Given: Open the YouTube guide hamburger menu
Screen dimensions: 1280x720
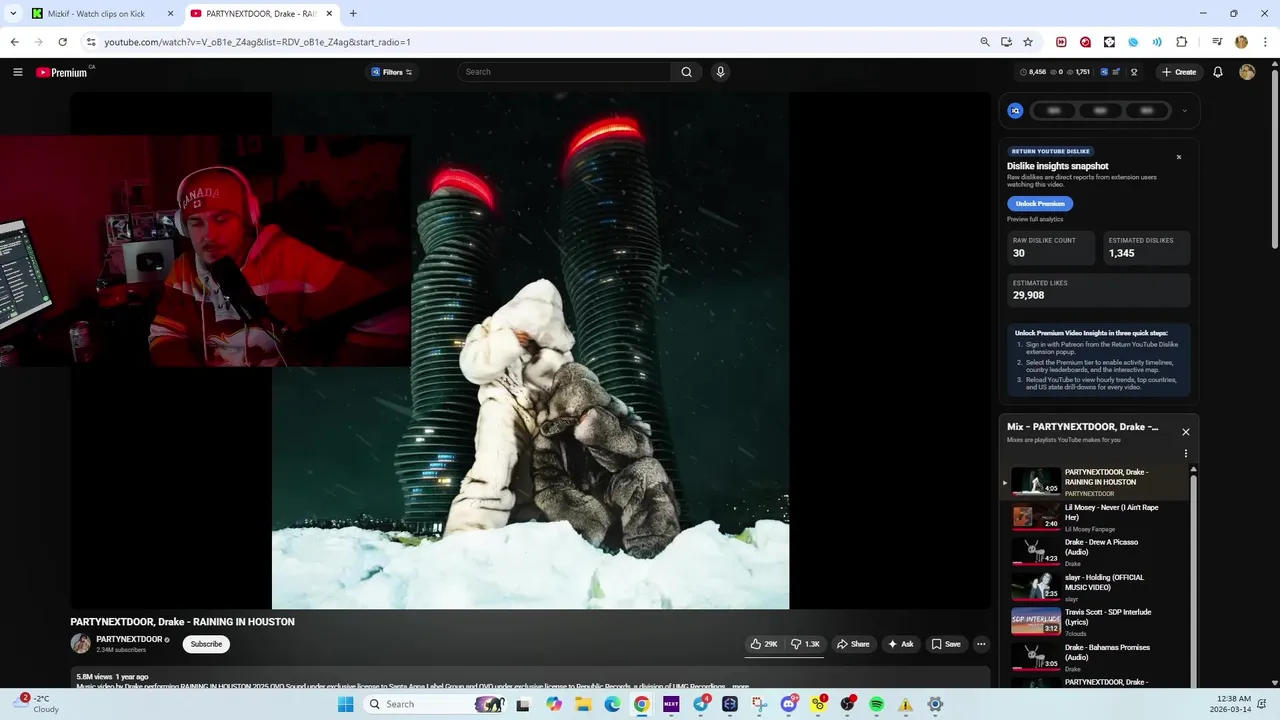Looking at the screenshot, I should (17, 72).
